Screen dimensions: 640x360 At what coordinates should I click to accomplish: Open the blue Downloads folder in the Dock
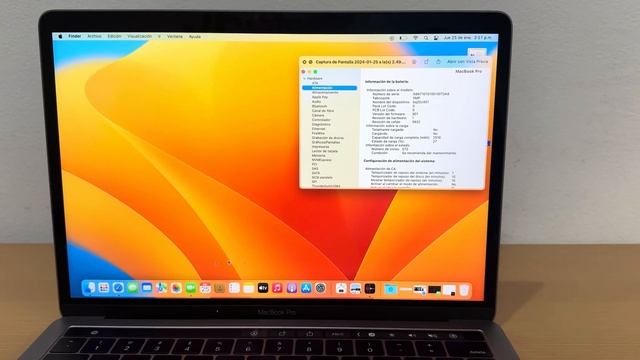click(x=391, y=289)
